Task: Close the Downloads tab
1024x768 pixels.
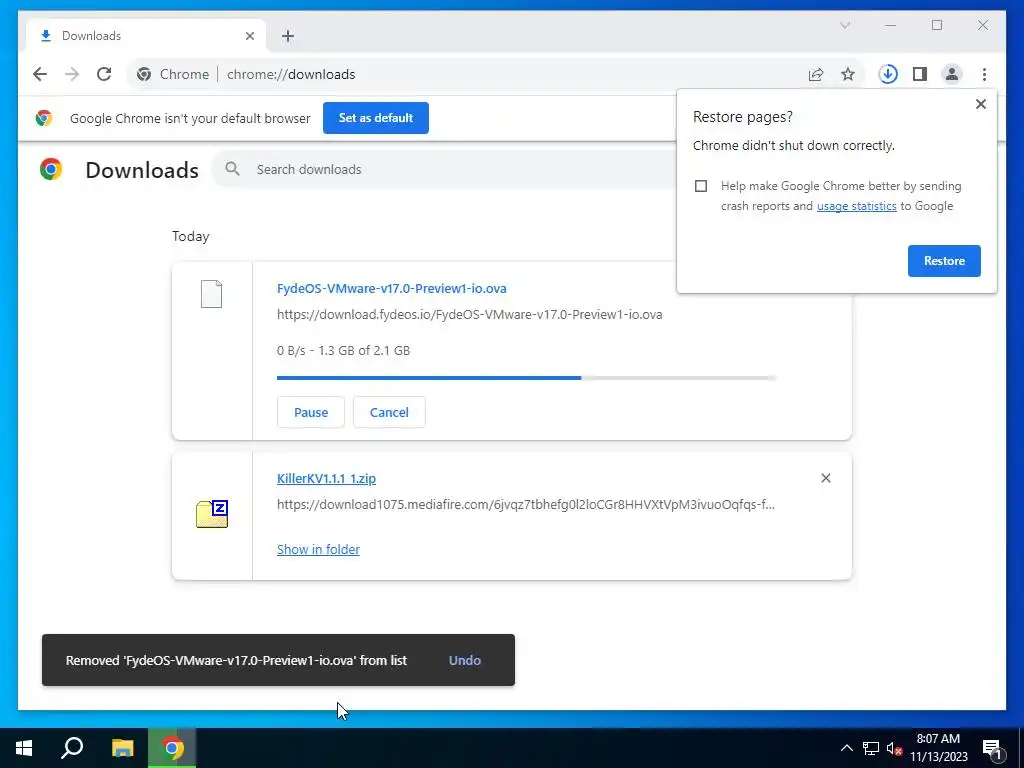Action: [x=249, y=36]
